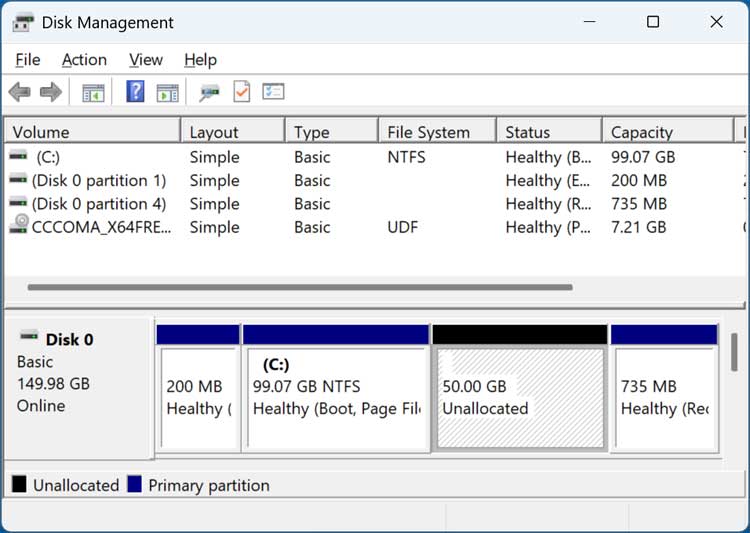Click the Disk 0 drive icon
Image resolution: width=750 pixels, height=533 pixels.
tap(29, 335)
